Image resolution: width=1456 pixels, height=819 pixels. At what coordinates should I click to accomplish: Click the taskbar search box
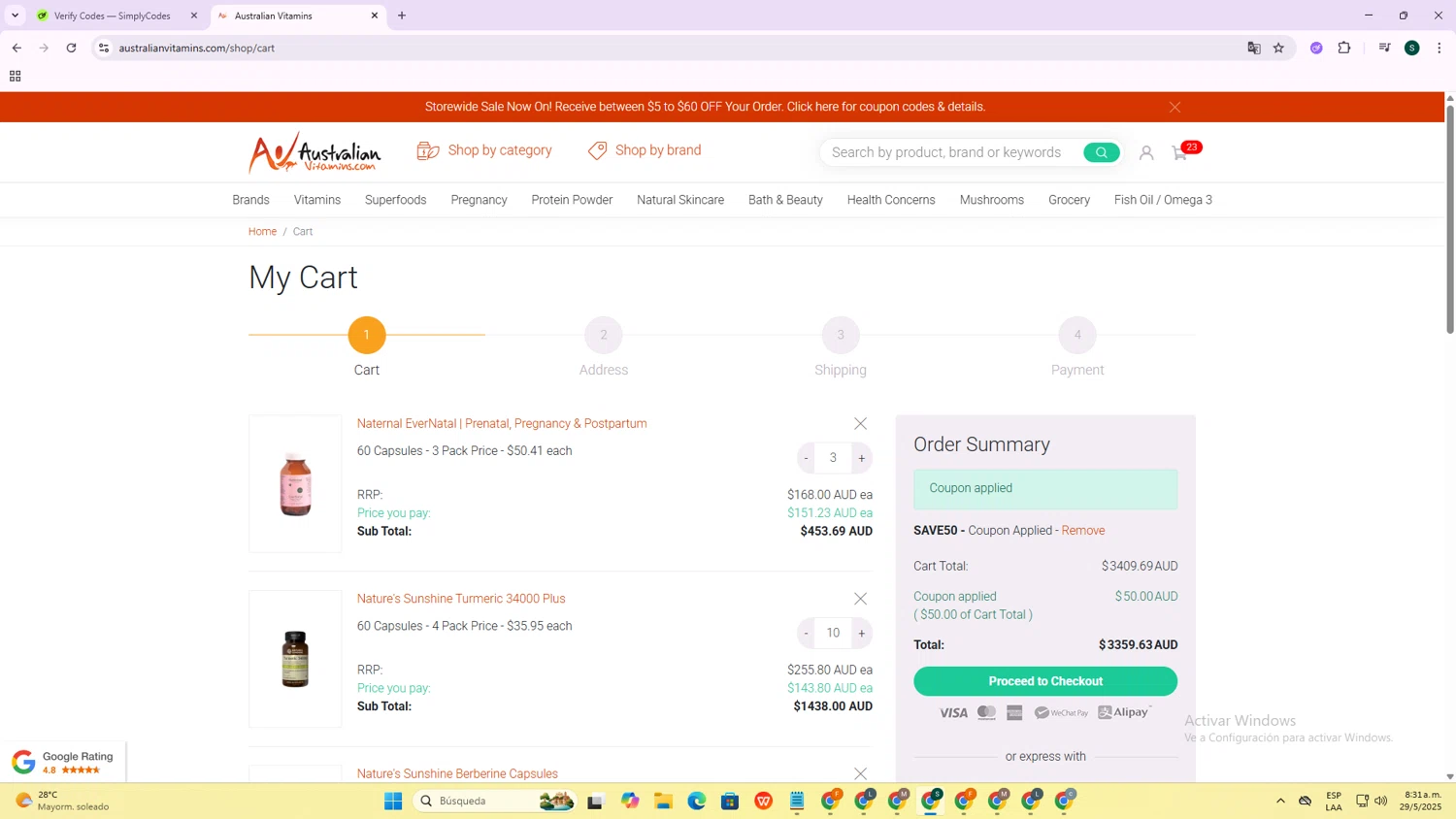(495, 801)
